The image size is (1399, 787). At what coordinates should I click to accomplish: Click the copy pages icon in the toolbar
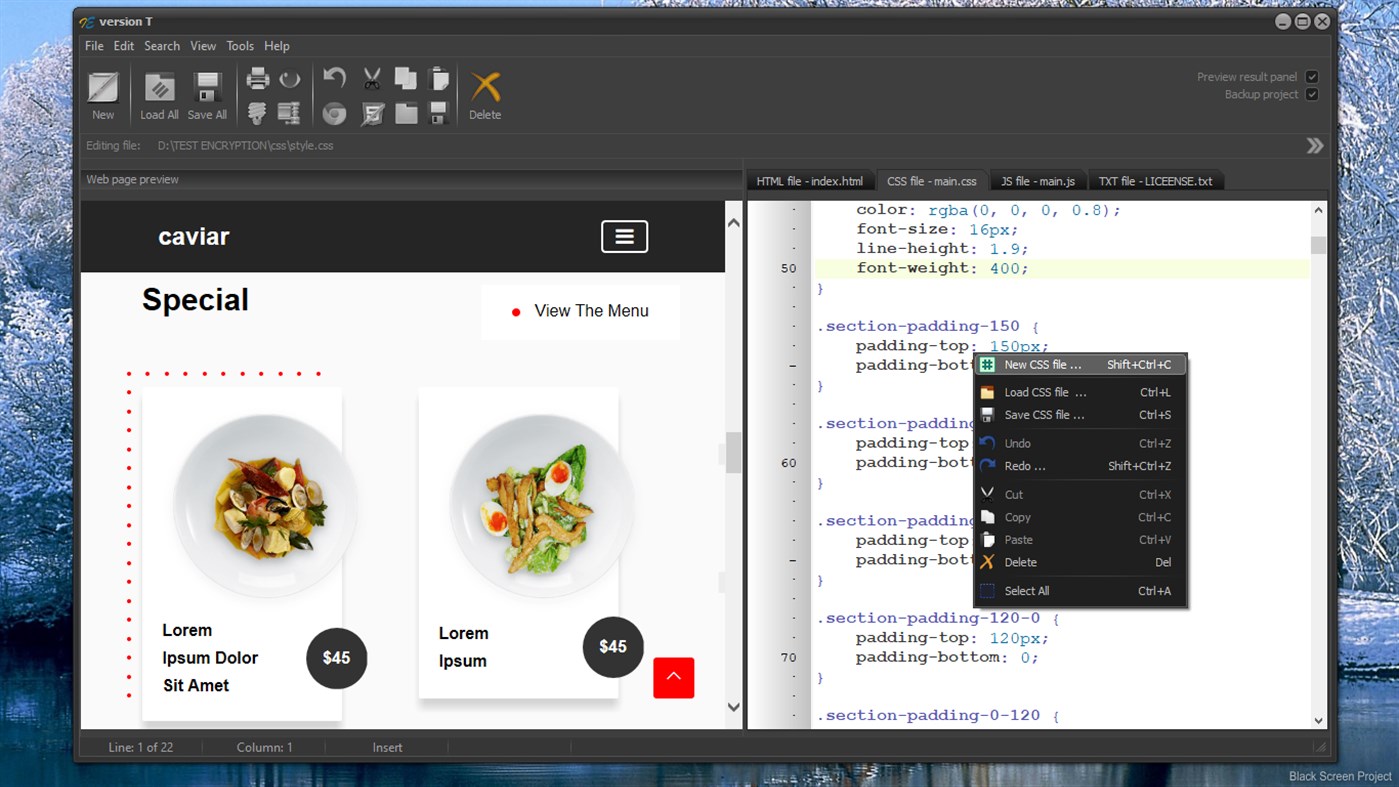[406, 79]
